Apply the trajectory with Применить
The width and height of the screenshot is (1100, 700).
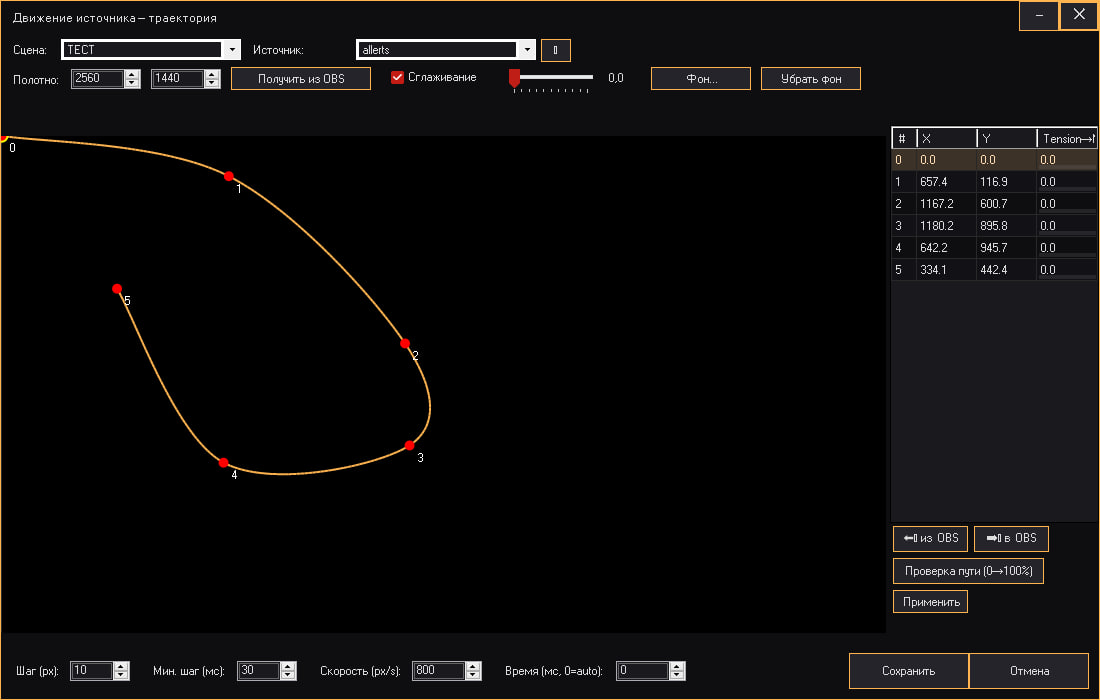point(930,601)
